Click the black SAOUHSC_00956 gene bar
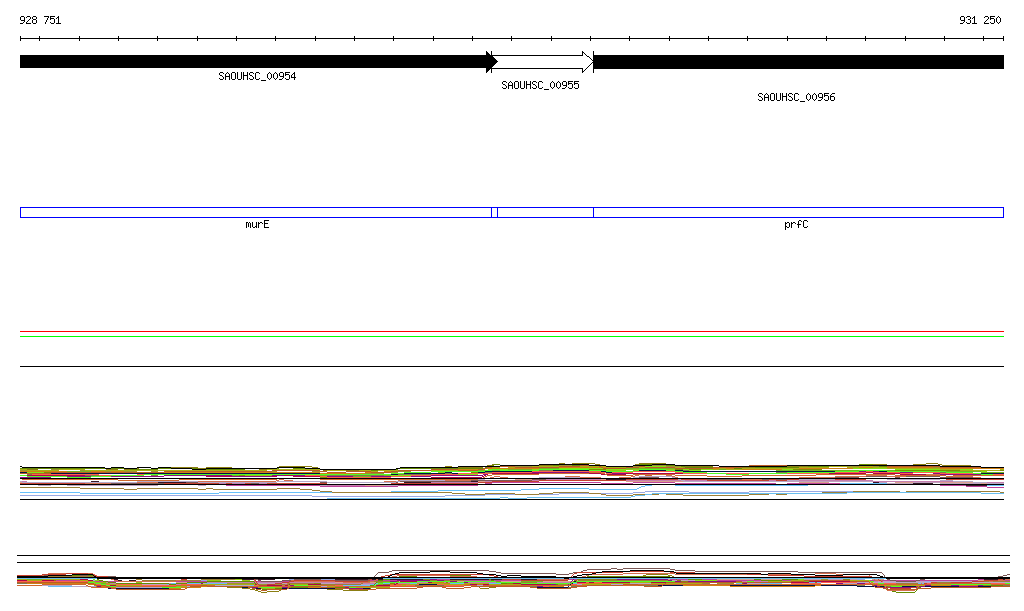This screenshot has width=1024, height=611. 798,62
